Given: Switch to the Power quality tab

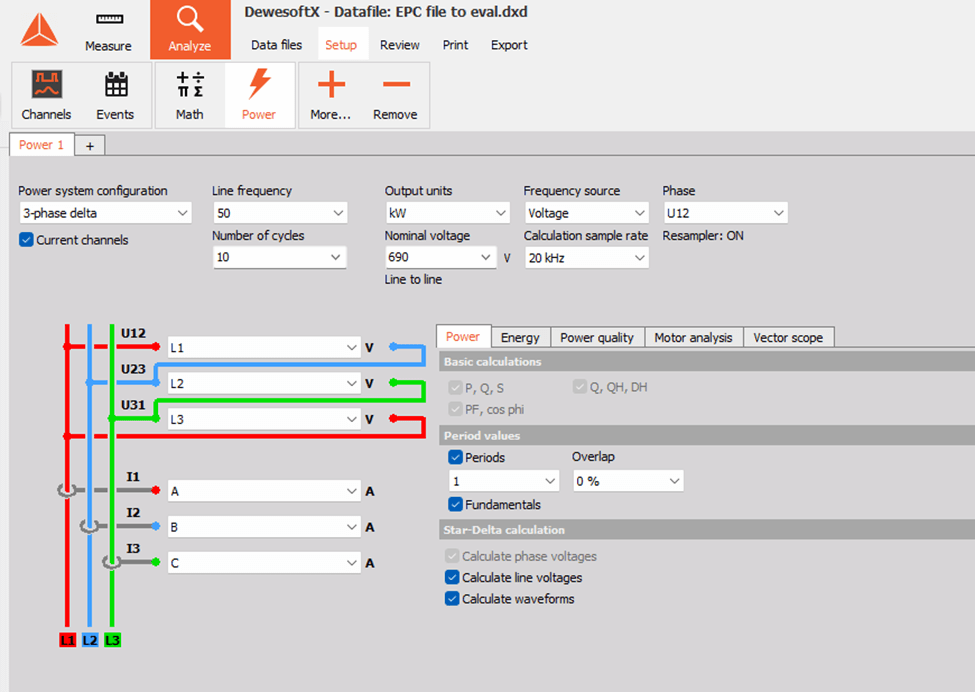Looking at the screenshot, I should tap(596, 337).
